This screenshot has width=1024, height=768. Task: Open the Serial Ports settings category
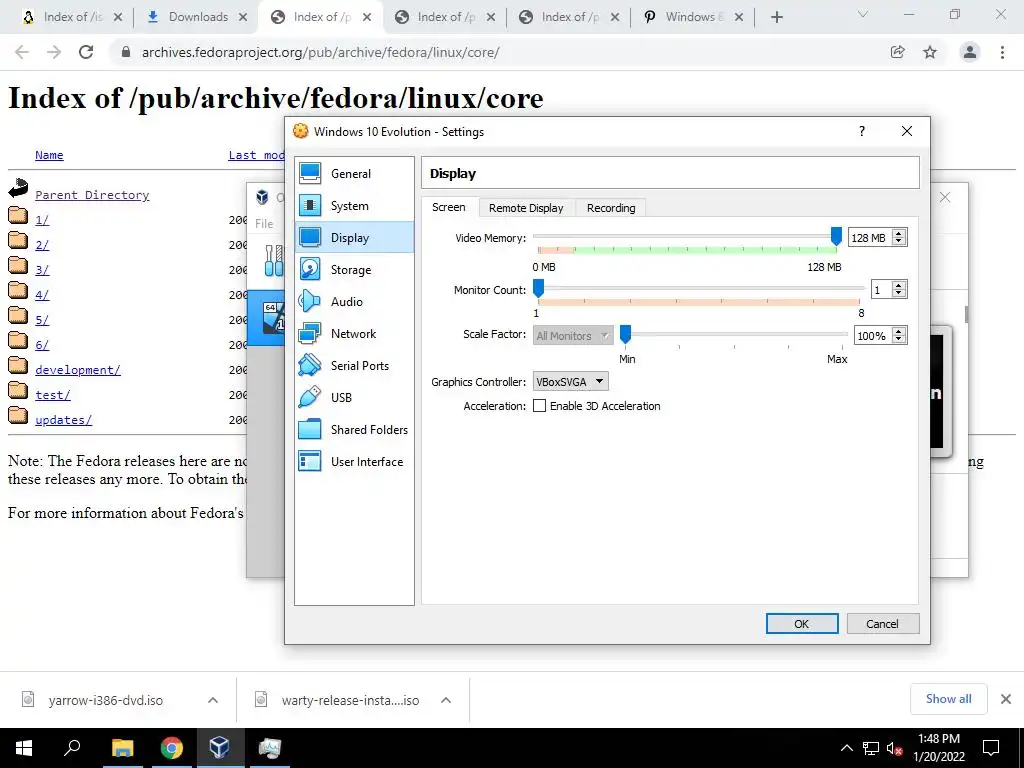point(354,366)
